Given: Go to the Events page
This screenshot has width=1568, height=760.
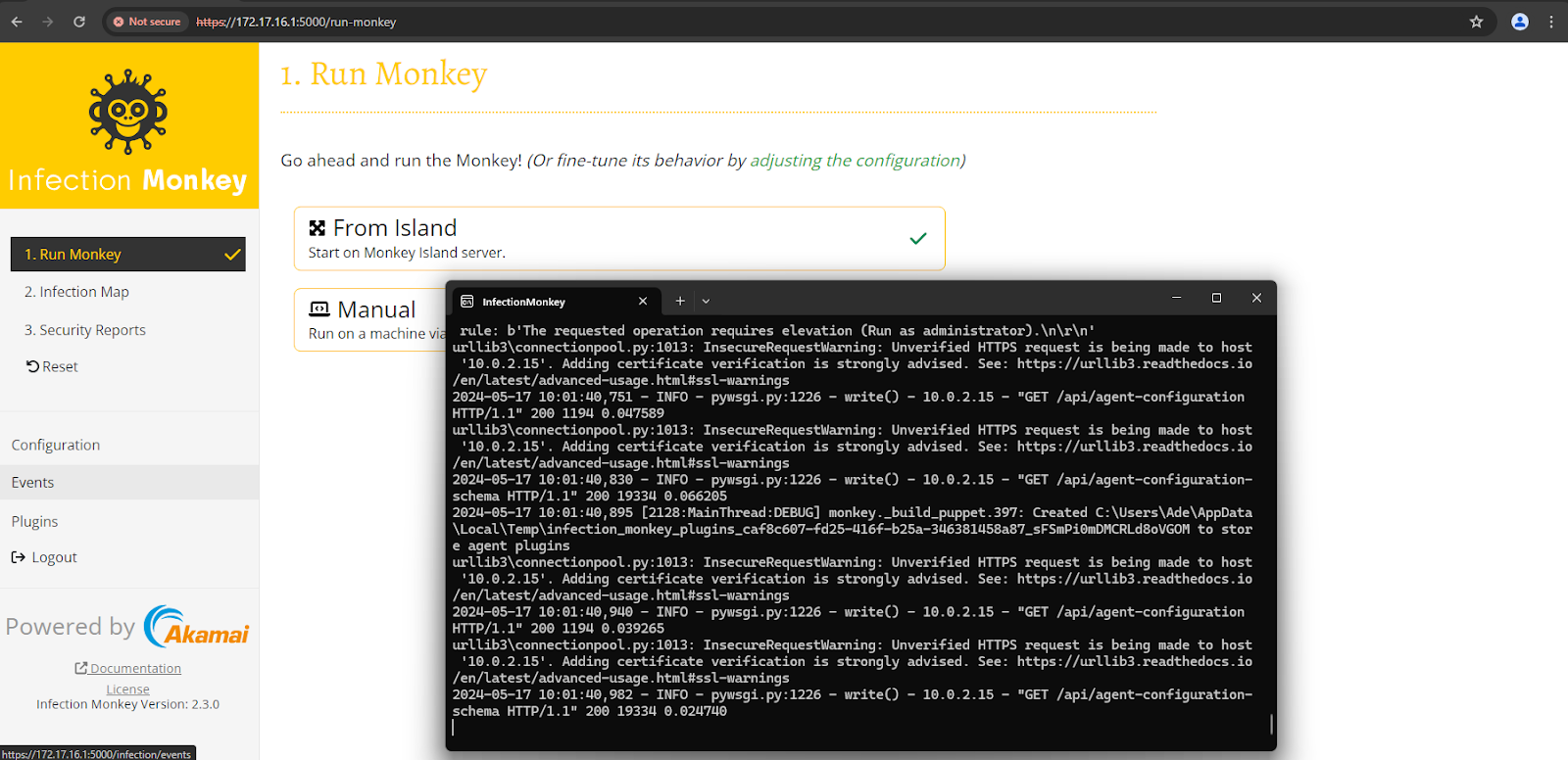Looking at the screenshot, I should 128,483.
